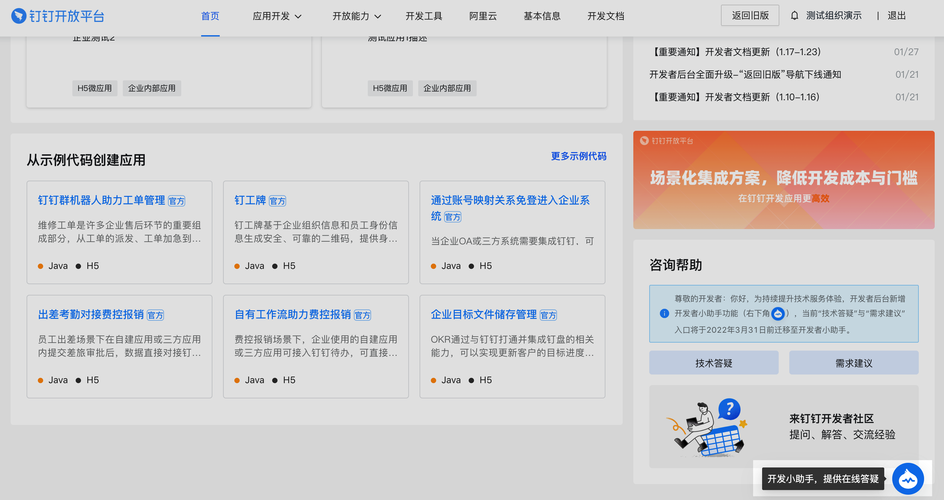The height and width of the screenshot is (500, 944).
Task: Expand the 开放能力 dropdown menu
Action: 356,16
